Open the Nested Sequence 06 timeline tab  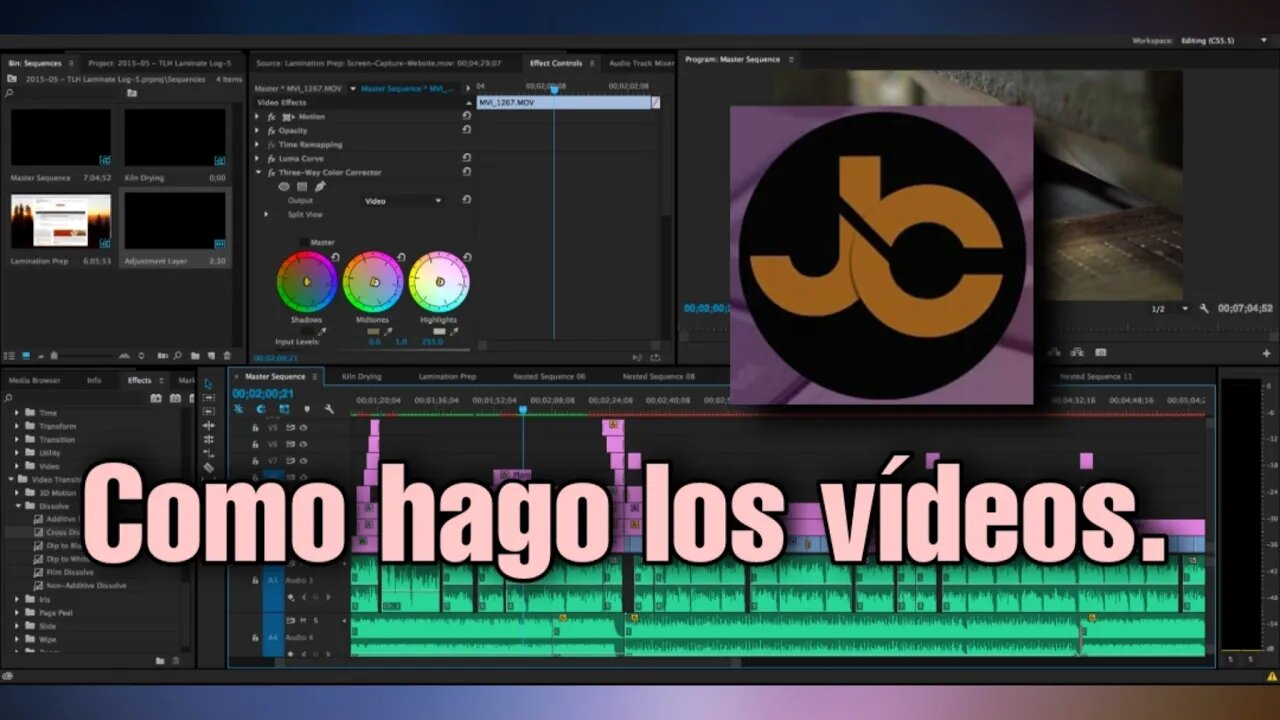[x=549, y=377]
